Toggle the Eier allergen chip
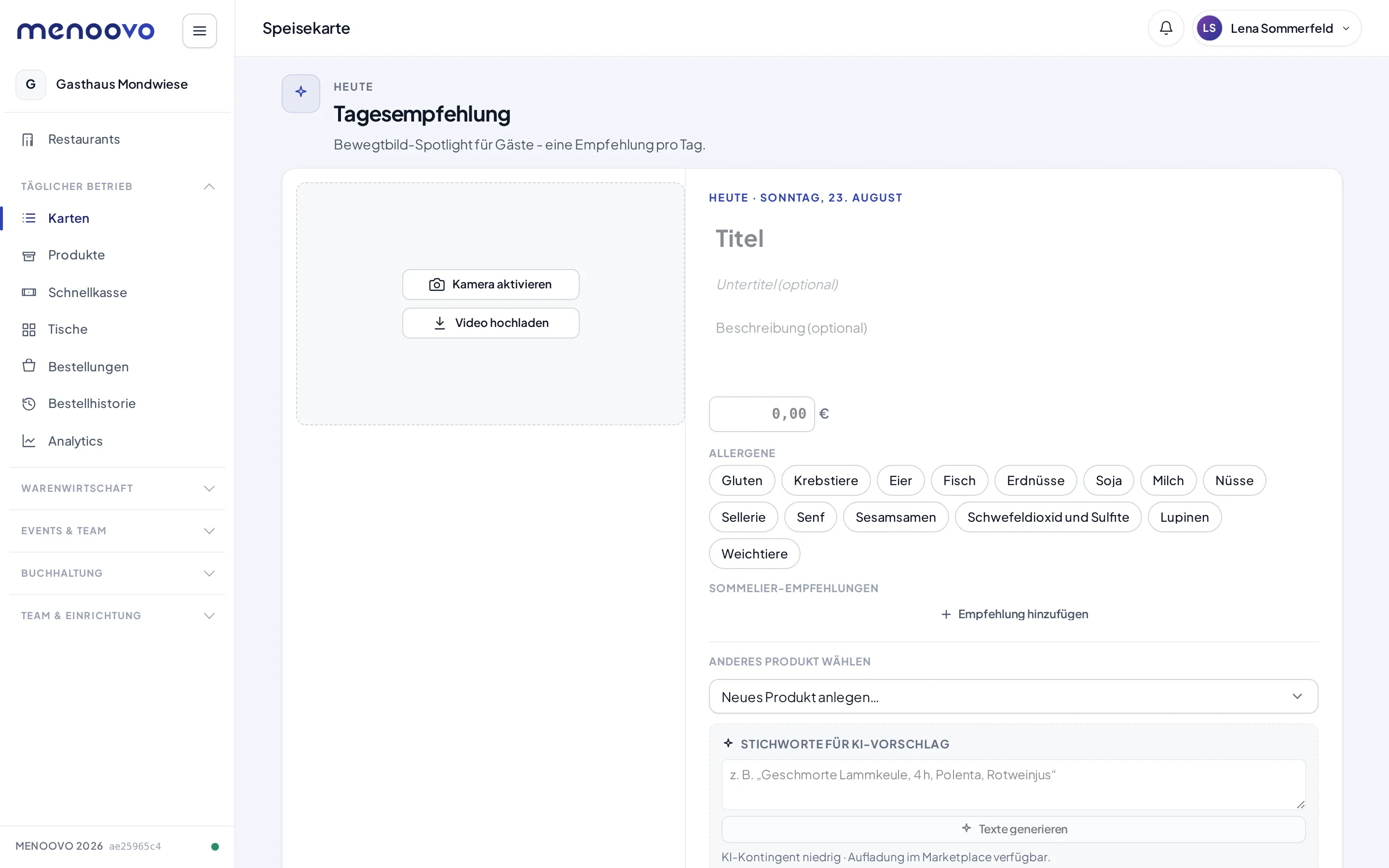1389x868 pixels. pyautogui.click(x=900, y=480)
